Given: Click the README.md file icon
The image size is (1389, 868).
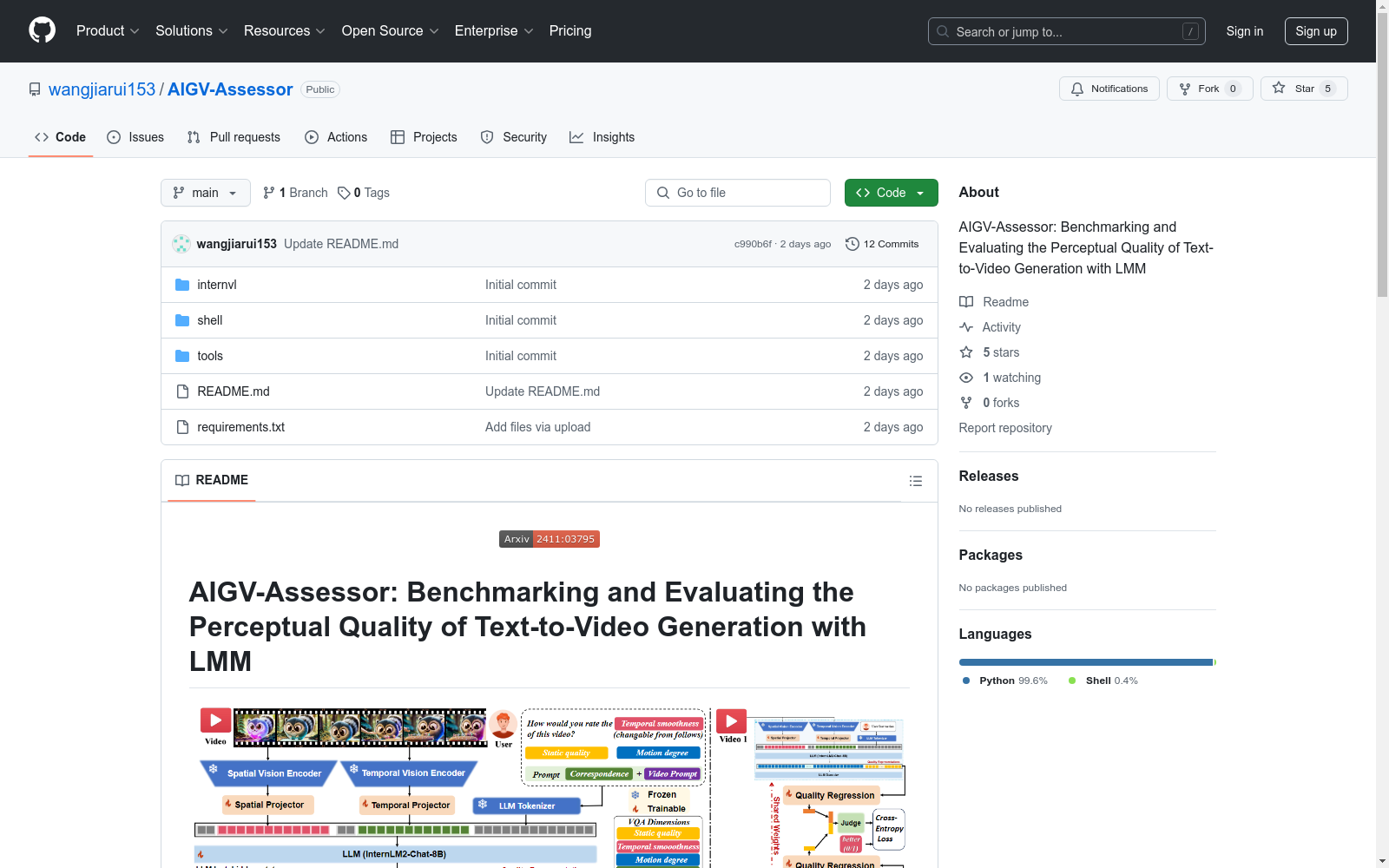Looking at the screenshot, I should (x=182, y=391).
